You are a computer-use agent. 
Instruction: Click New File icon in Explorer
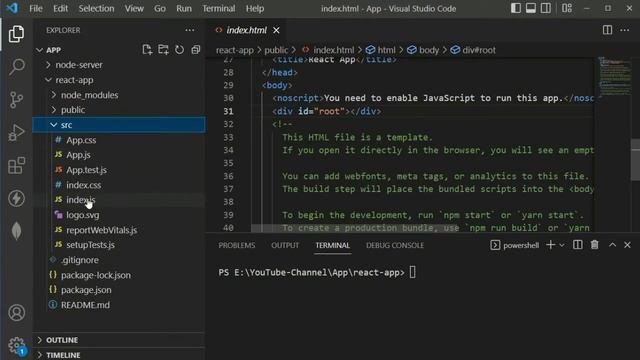(x=147, y=50)
